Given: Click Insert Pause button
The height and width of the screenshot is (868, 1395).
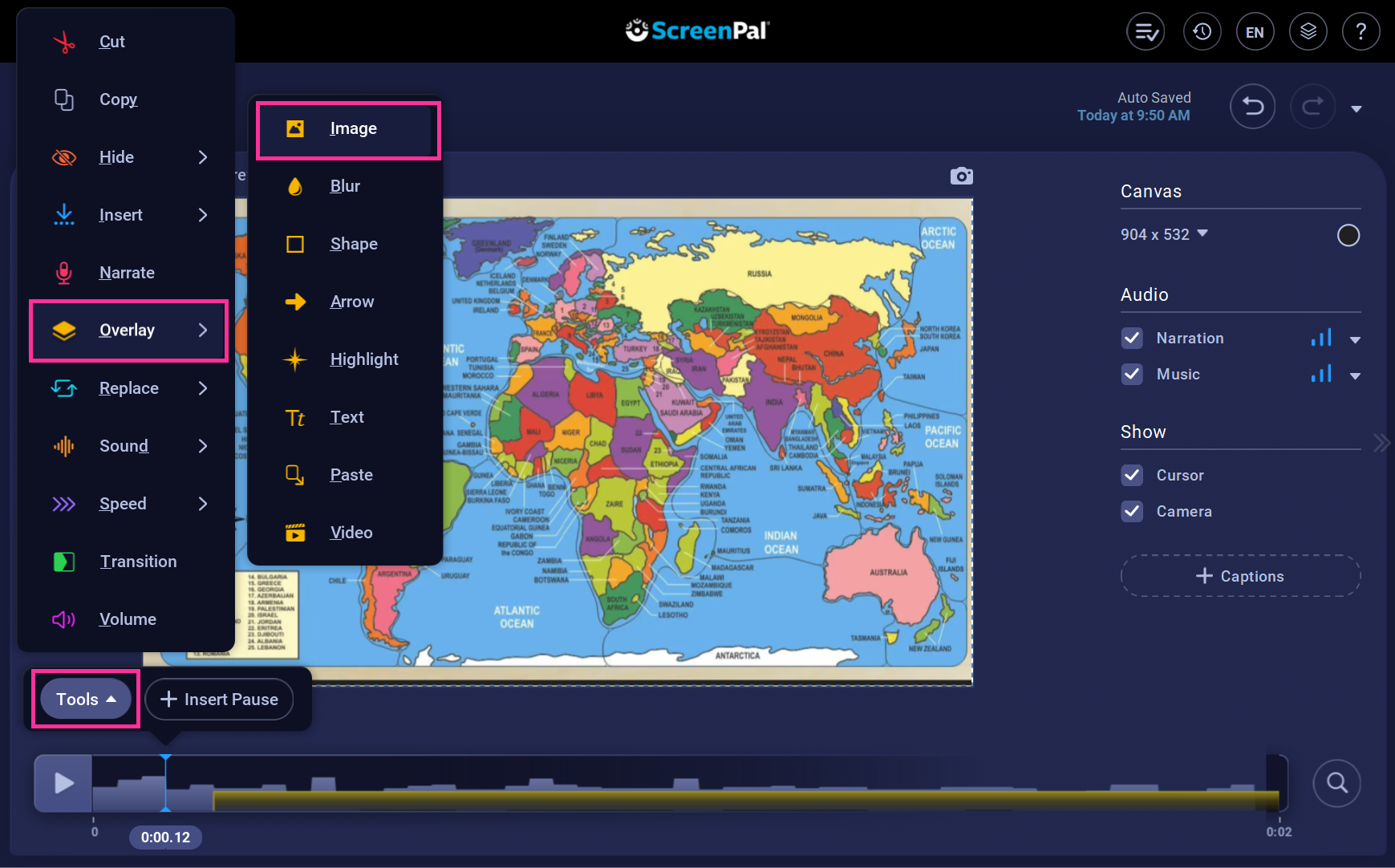Looking at the screenshot, I should tap(219, 700).
